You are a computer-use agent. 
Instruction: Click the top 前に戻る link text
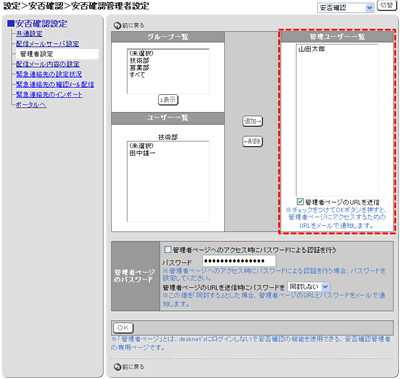coord(133,25)
